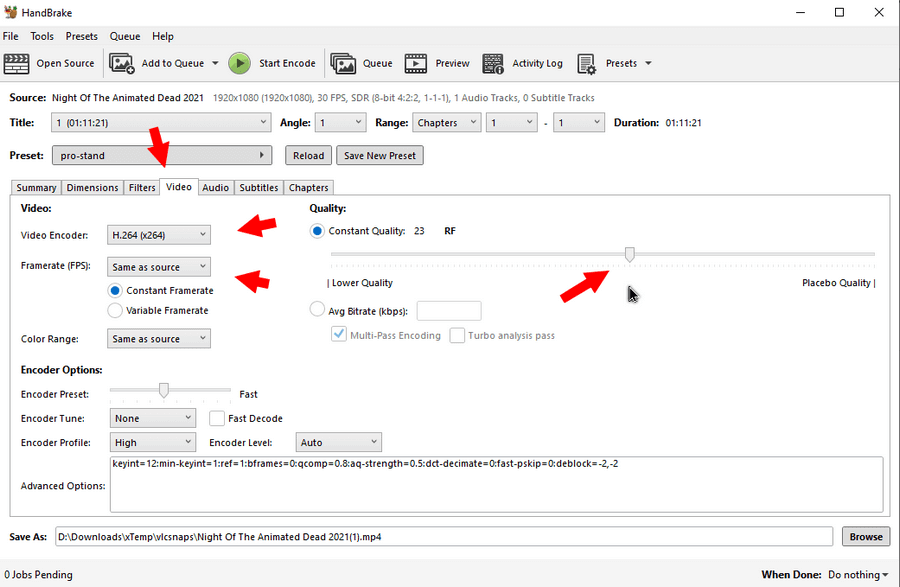Click the Browse button

click(x=865, y=537)
